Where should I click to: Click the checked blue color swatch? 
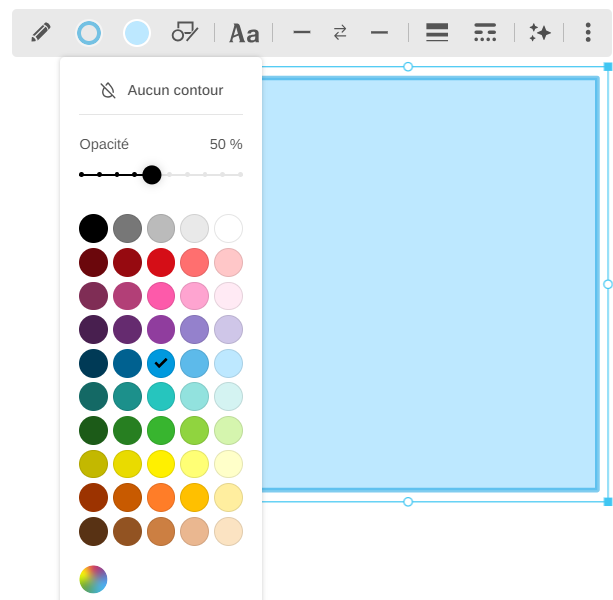pyautogui.click(x=161, y=363)
